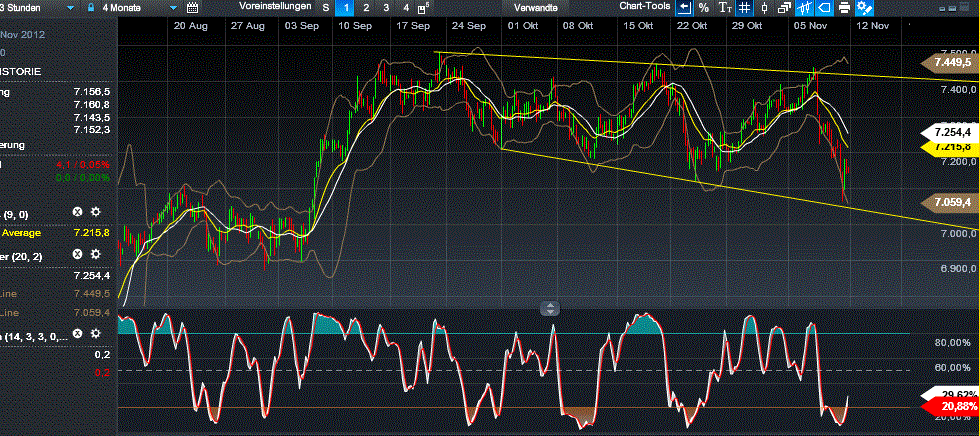Toggle the percent scale chart tool
Screen dimensions: 980x436
click(x=704, y=7)
